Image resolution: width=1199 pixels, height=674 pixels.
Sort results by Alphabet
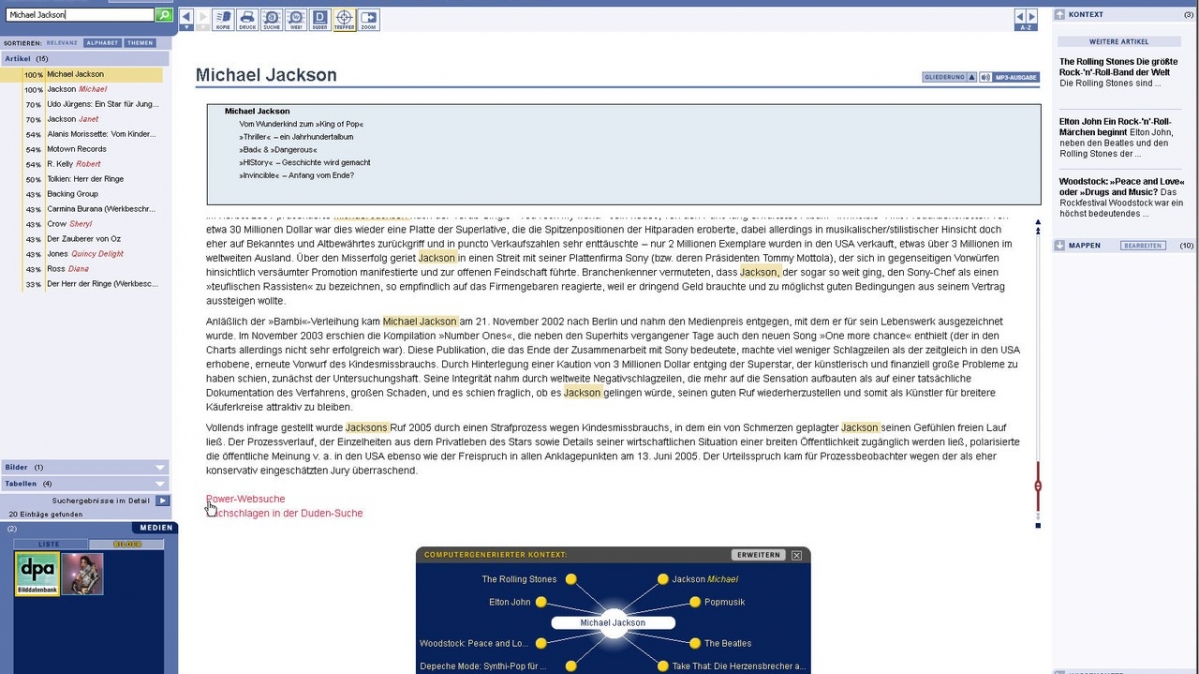click(x=102, y=43)
